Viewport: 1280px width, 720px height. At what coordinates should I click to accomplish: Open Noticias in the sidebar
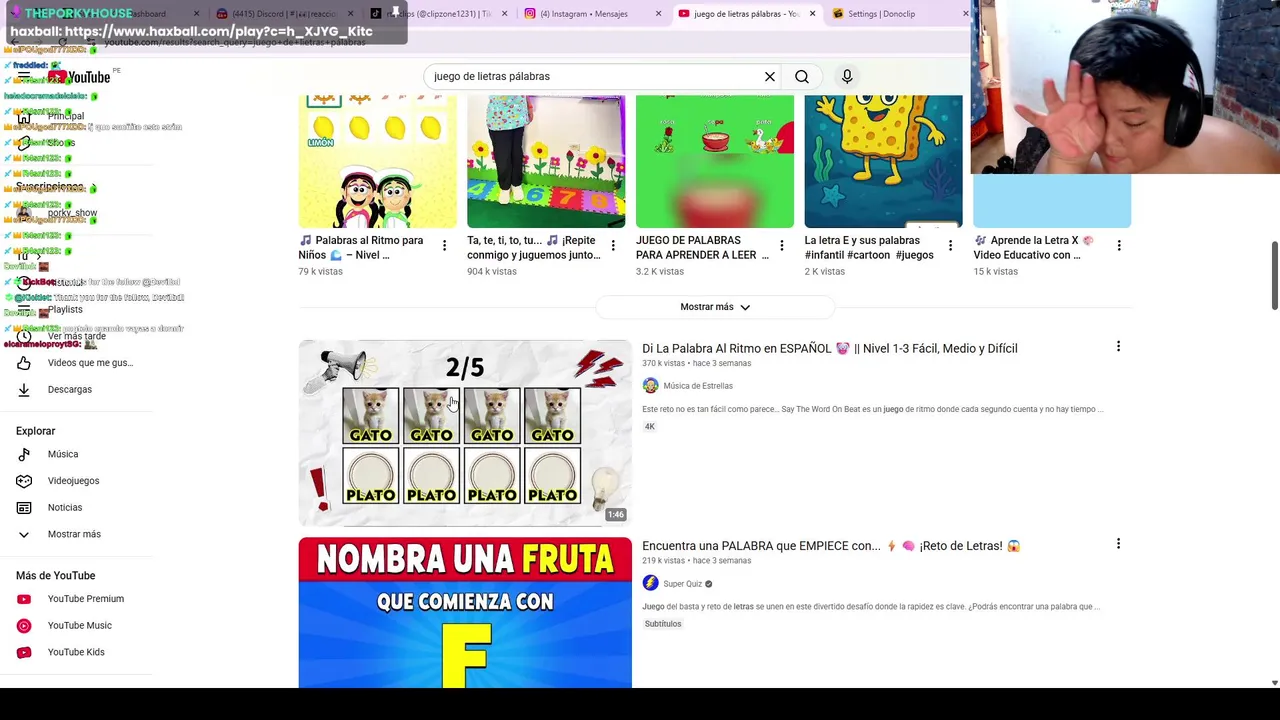pyautogui.click(x=65, y=507)
